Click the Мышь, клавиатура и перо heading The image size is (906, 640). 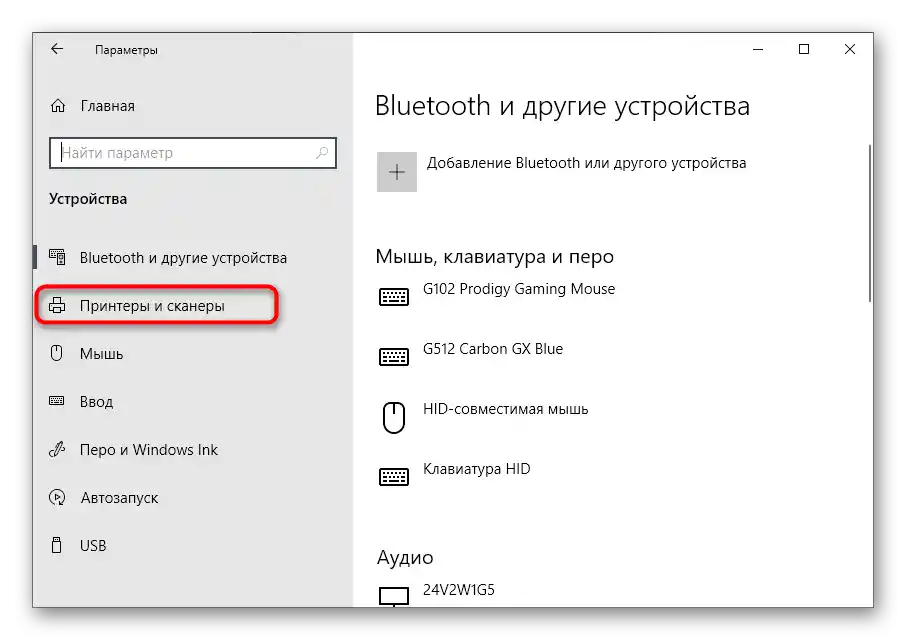(495, 256)
